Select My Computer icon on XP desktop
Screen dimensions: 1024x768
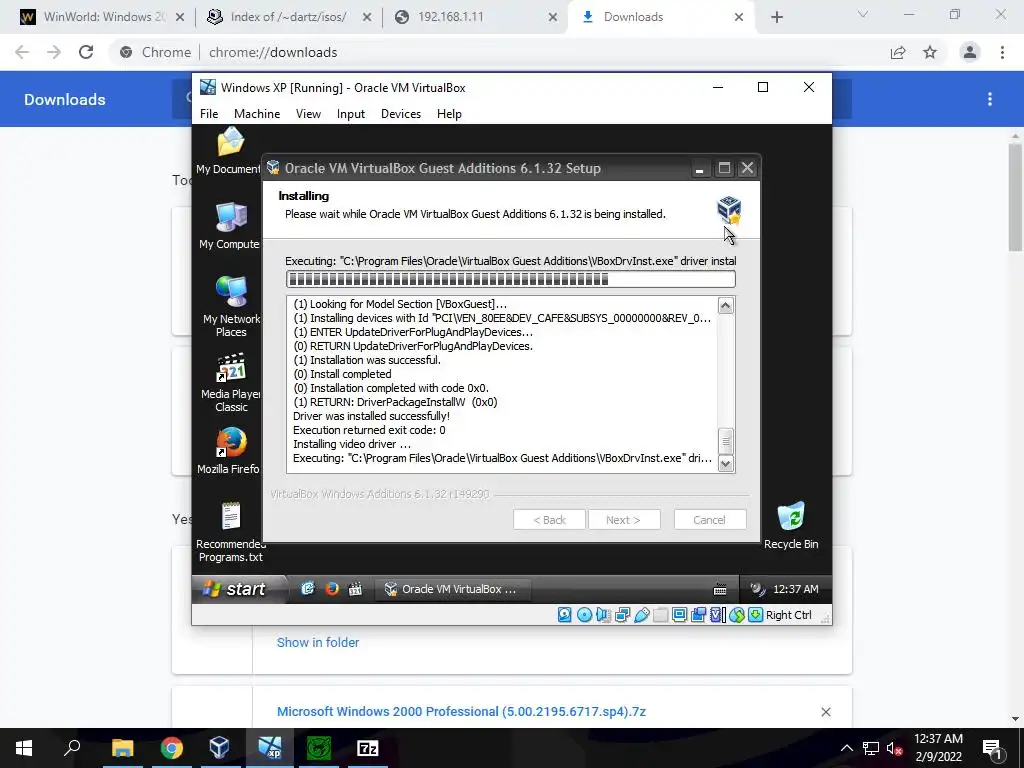tap(230, 226)
